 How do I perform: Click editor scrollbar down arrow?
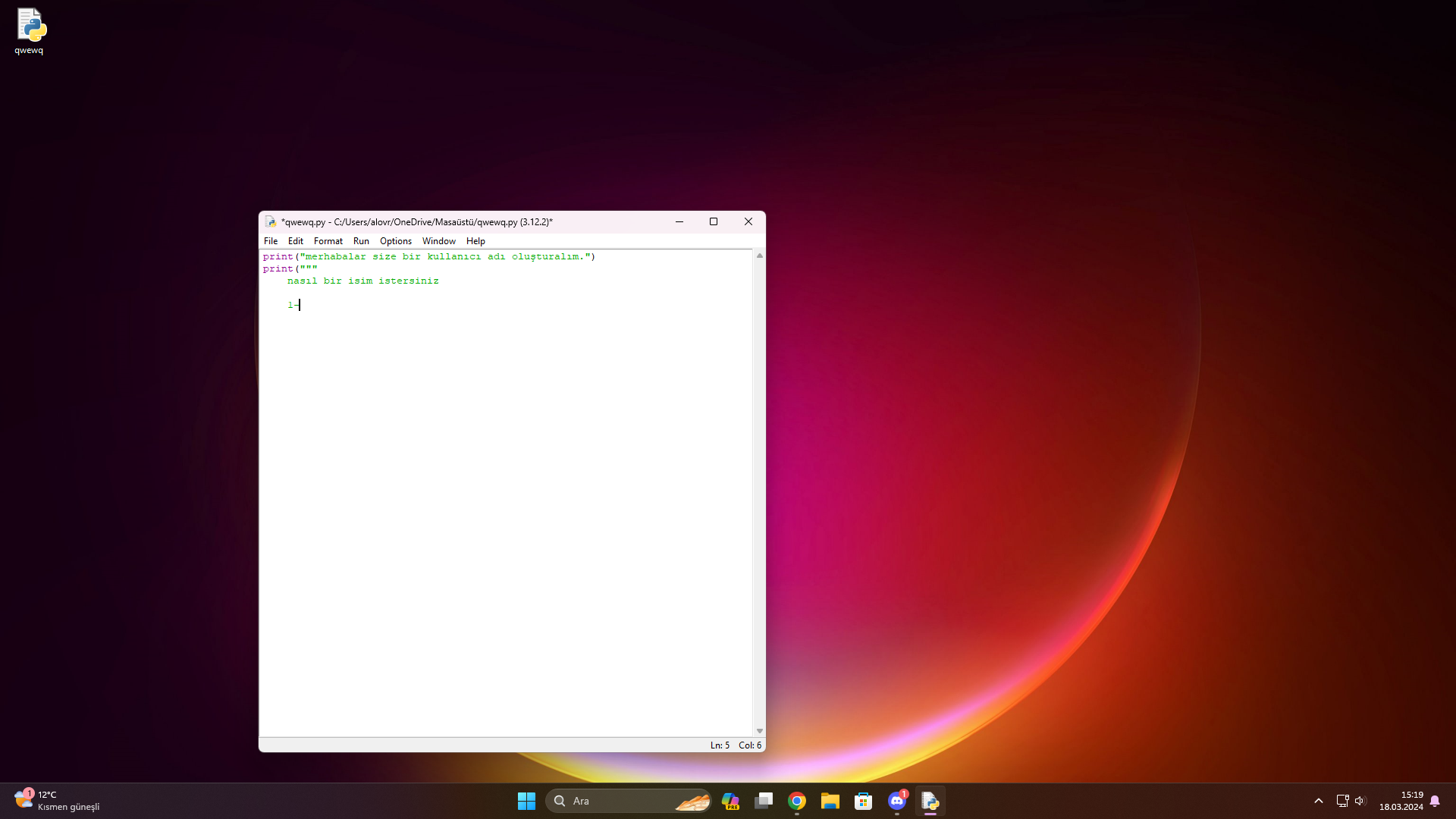[759, 731]
